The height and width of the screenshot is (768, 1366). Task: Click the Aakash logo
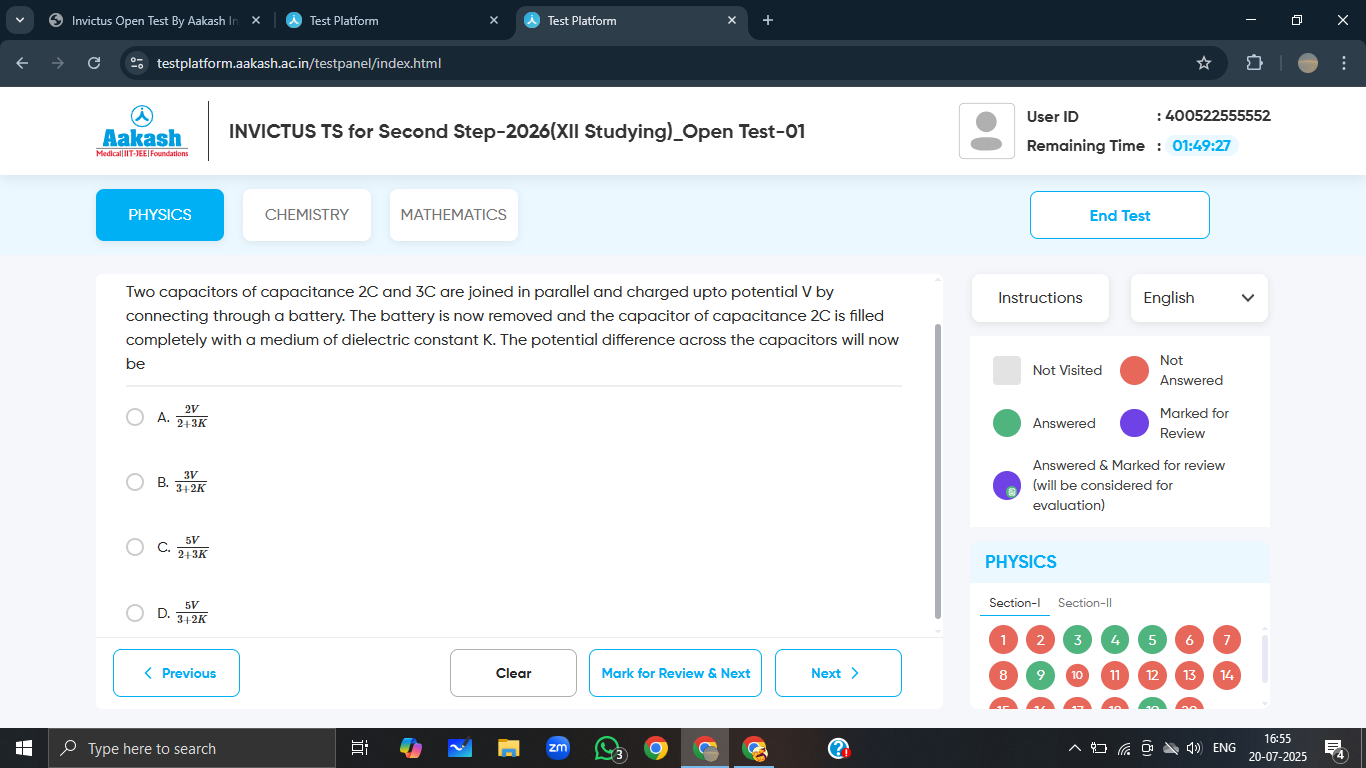[142, 131]
